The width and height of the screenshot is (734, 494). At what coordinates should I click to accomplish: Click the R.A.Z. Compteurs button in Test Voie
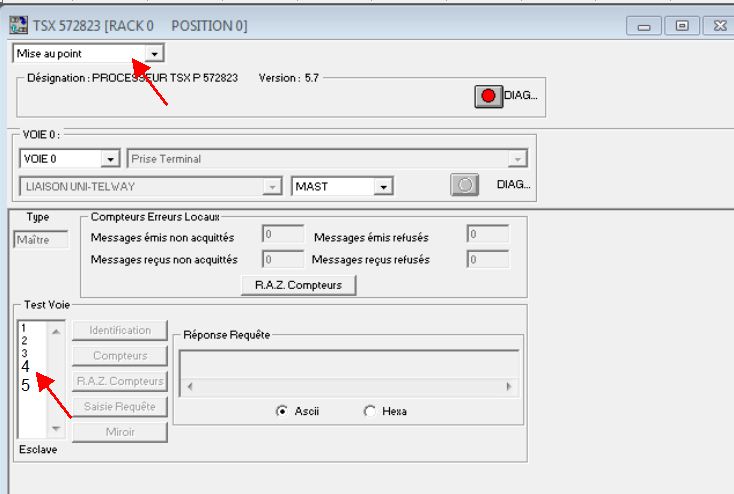coord(120,381)
